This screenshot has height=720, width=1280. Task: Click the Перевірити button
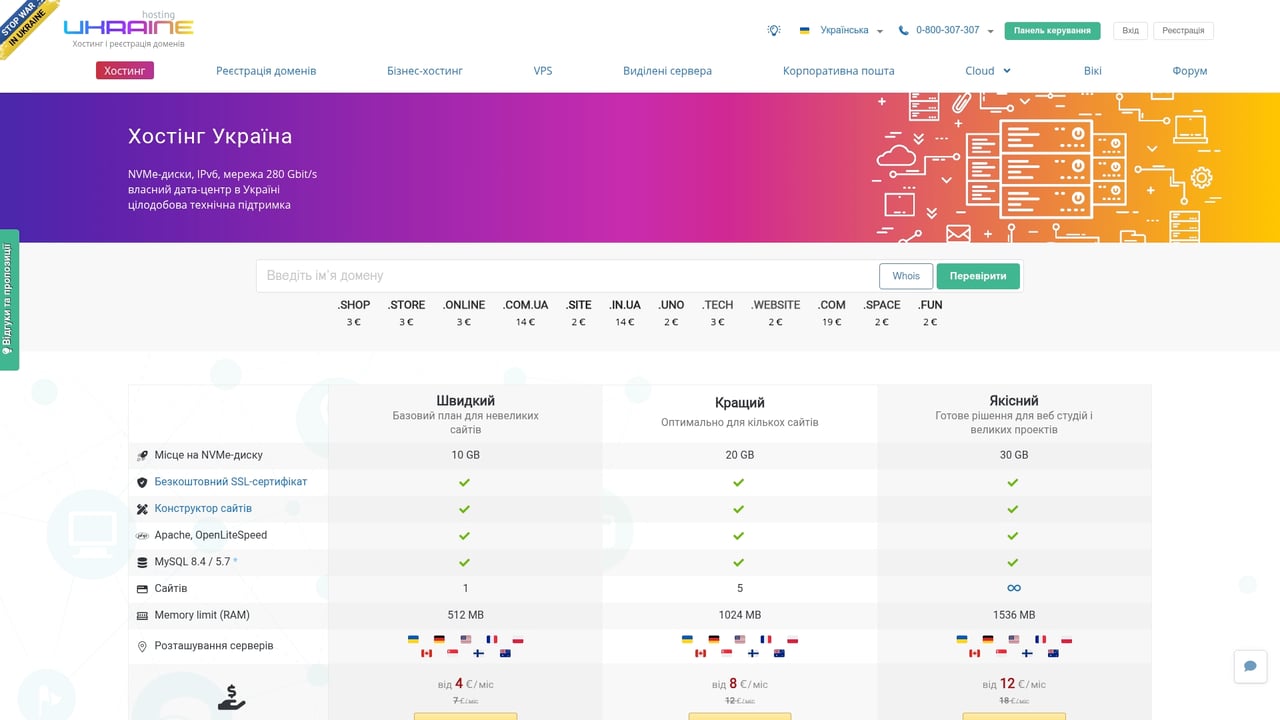(978, 275)
